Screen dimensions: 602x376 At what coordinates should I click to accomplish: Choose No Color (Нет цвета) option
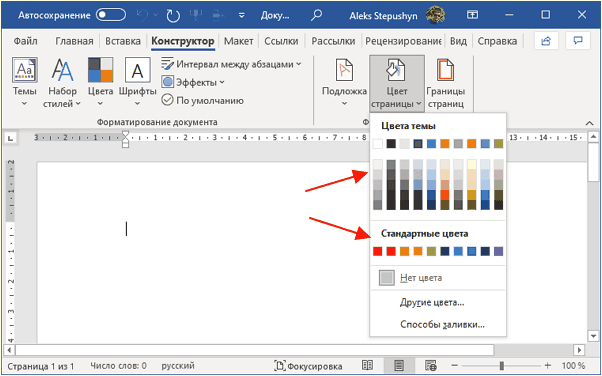pyautogui.click(x=438, y=278)
